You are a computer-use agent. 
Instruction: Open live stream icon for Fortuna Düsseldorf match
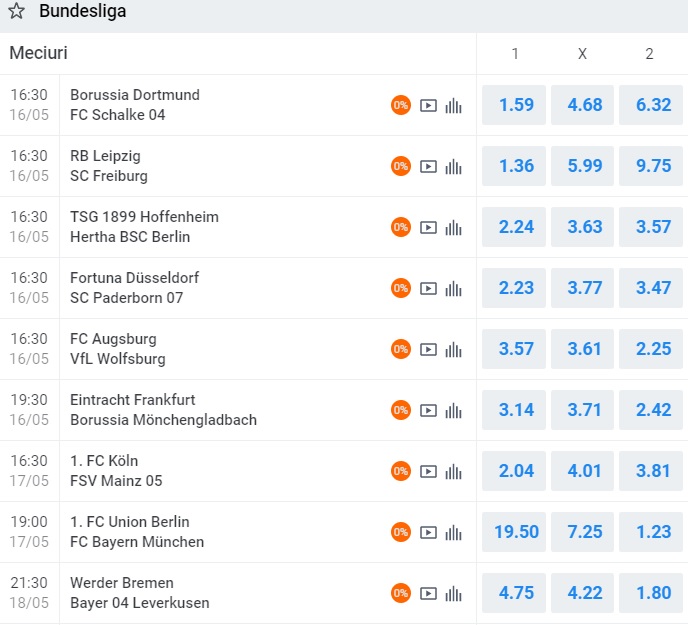[x=428, y=288]
